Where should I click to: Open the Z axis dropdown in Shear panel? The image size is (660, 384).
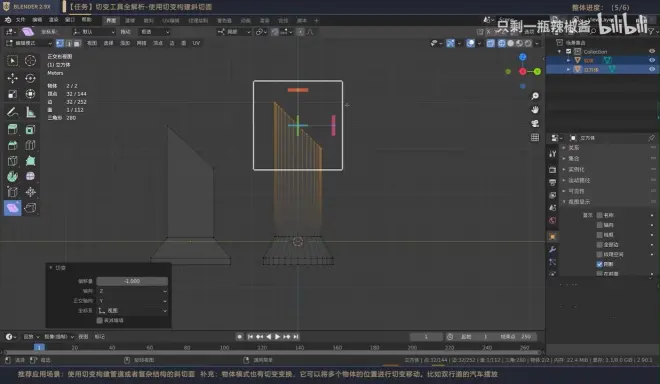(x=132, y=291)
